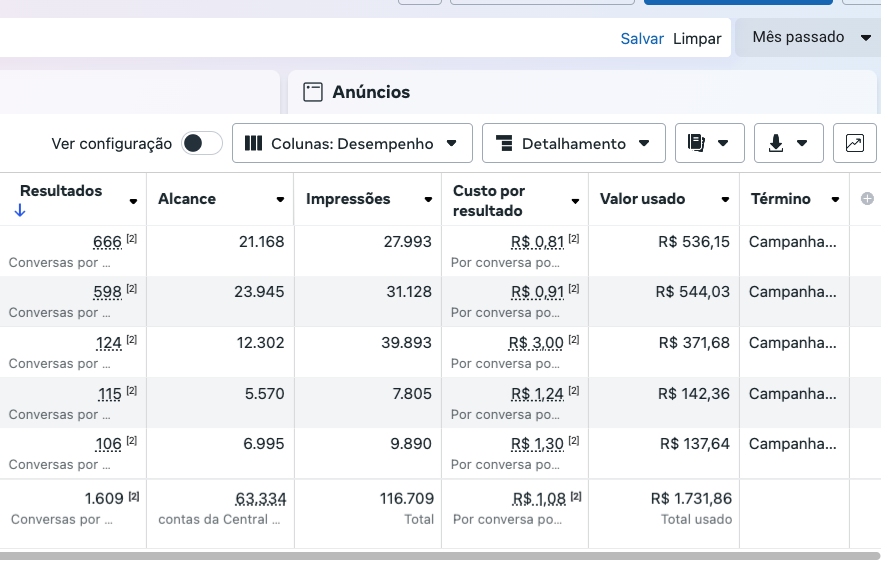Switch to the Anúncios tab
This screenshot has height=562, width=881.
[371, 92]
